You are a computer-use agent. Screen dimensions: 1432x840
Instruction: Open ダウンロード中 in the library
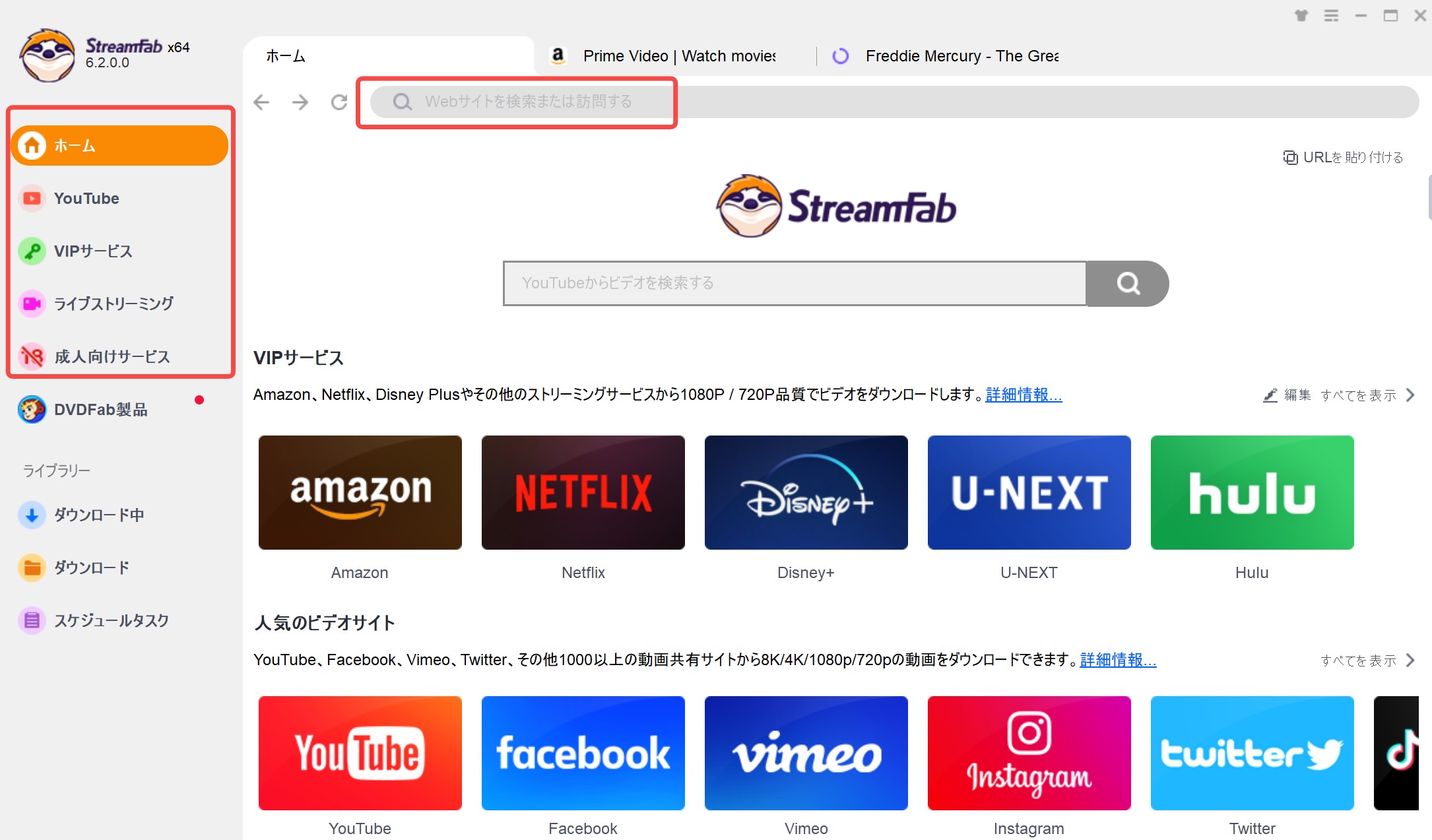[99, 515]
